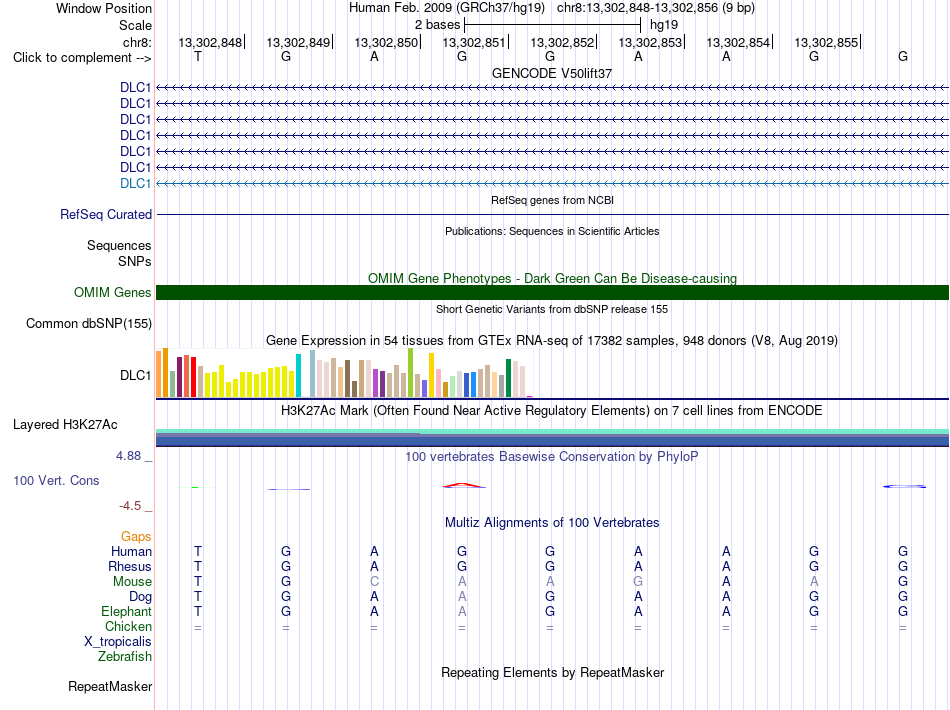
Task: Click the Layered H3K27Ac track label
Action: click(x=65, y=424)
